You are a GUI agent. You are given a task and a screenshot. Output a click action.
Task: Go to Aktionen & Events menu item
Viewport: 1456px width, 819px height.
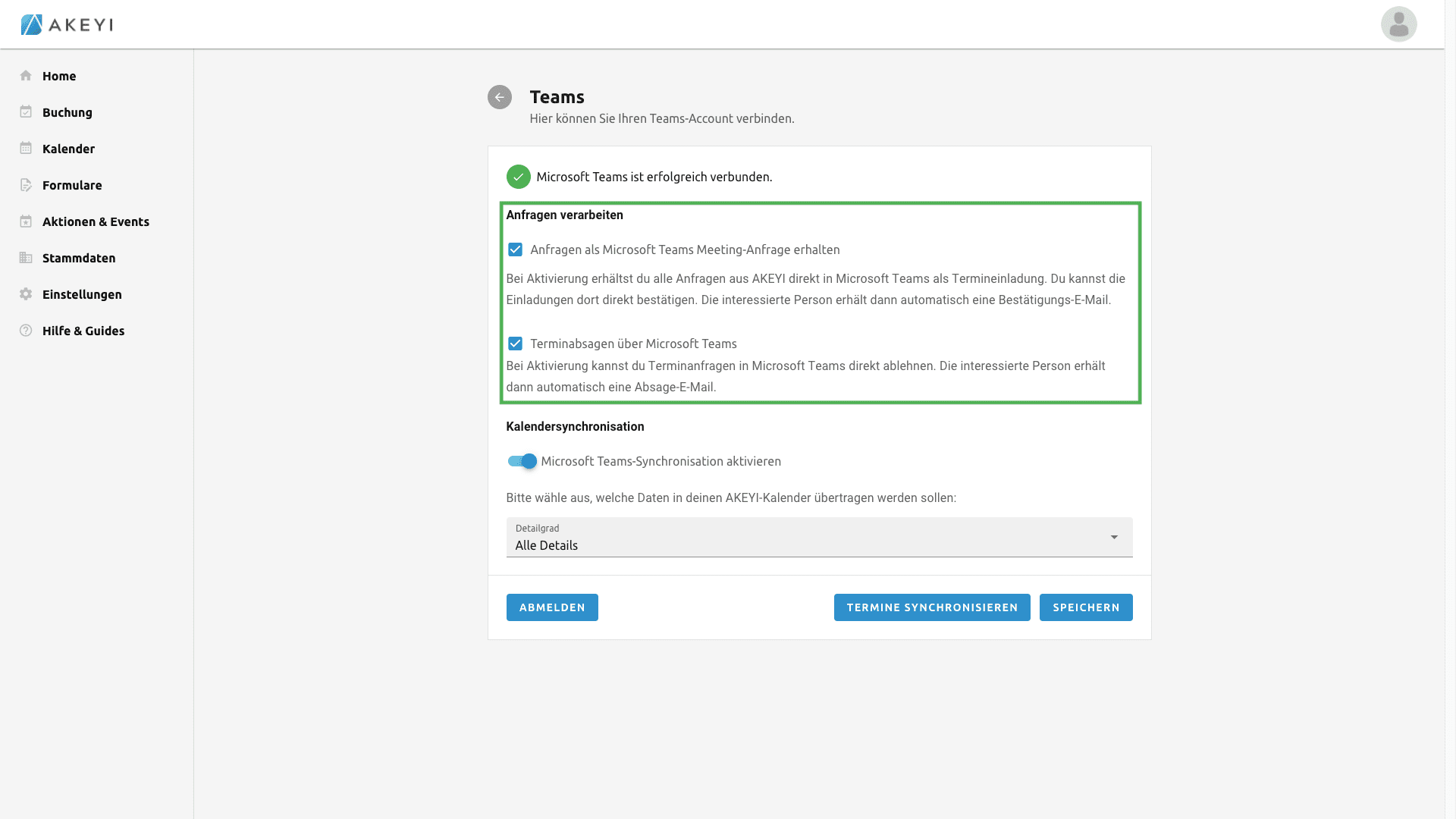click(x=96, y=221)
